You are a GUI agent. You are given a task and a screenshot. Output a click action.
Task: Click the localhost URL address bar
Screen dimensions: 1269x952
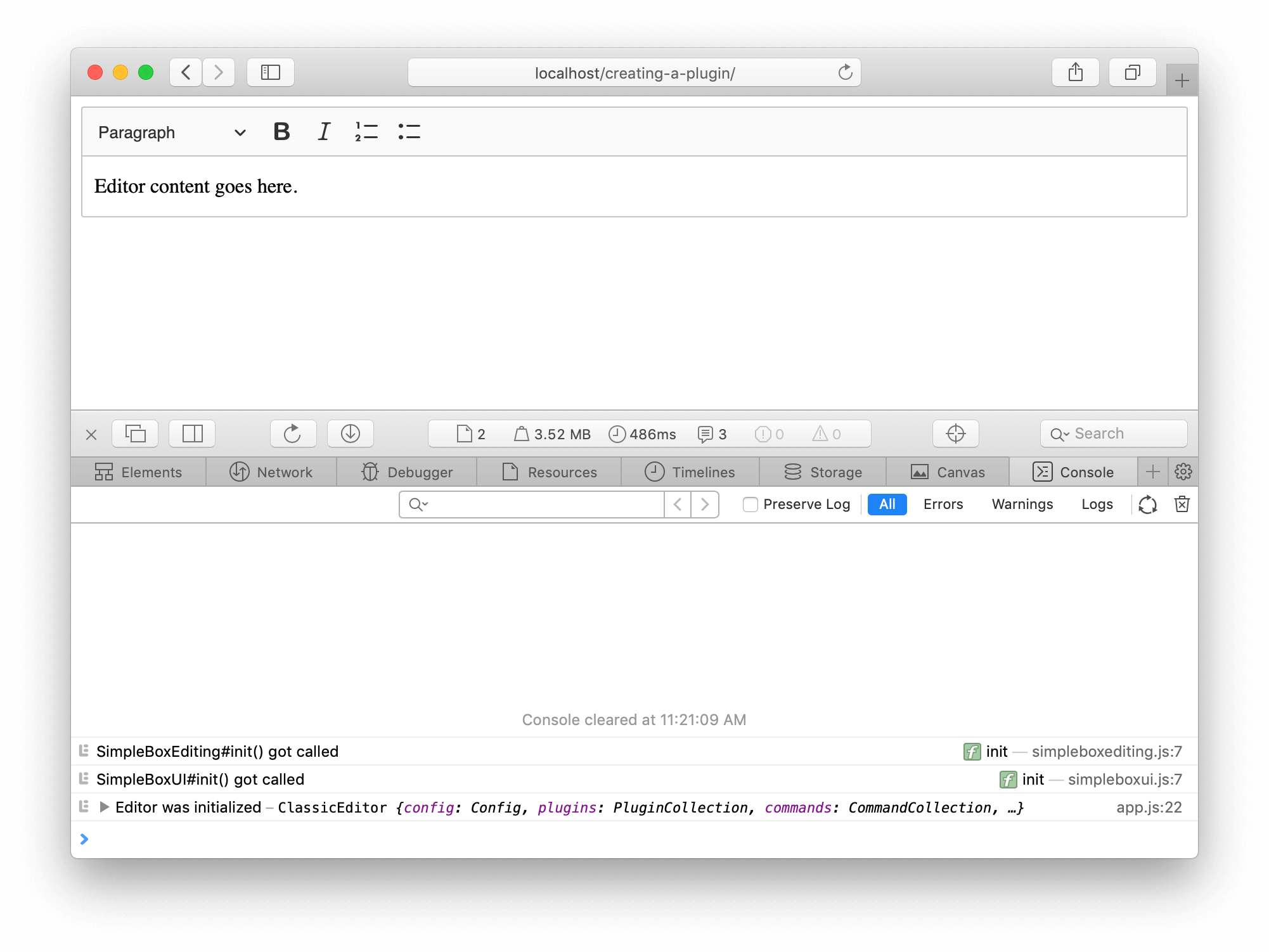tap(634, 72)
